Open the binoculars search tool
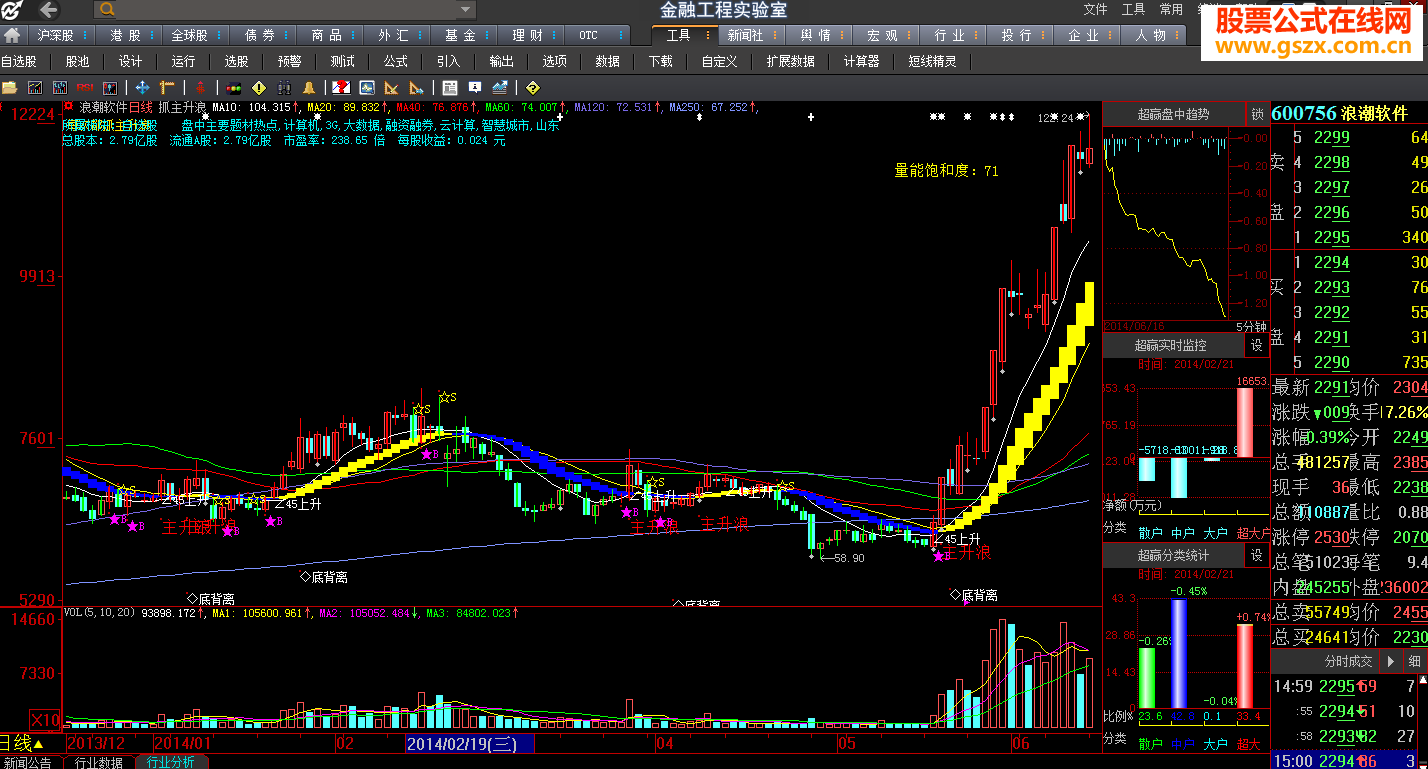The width and height of the screenshot is (1428, 769). coord(284,88)
